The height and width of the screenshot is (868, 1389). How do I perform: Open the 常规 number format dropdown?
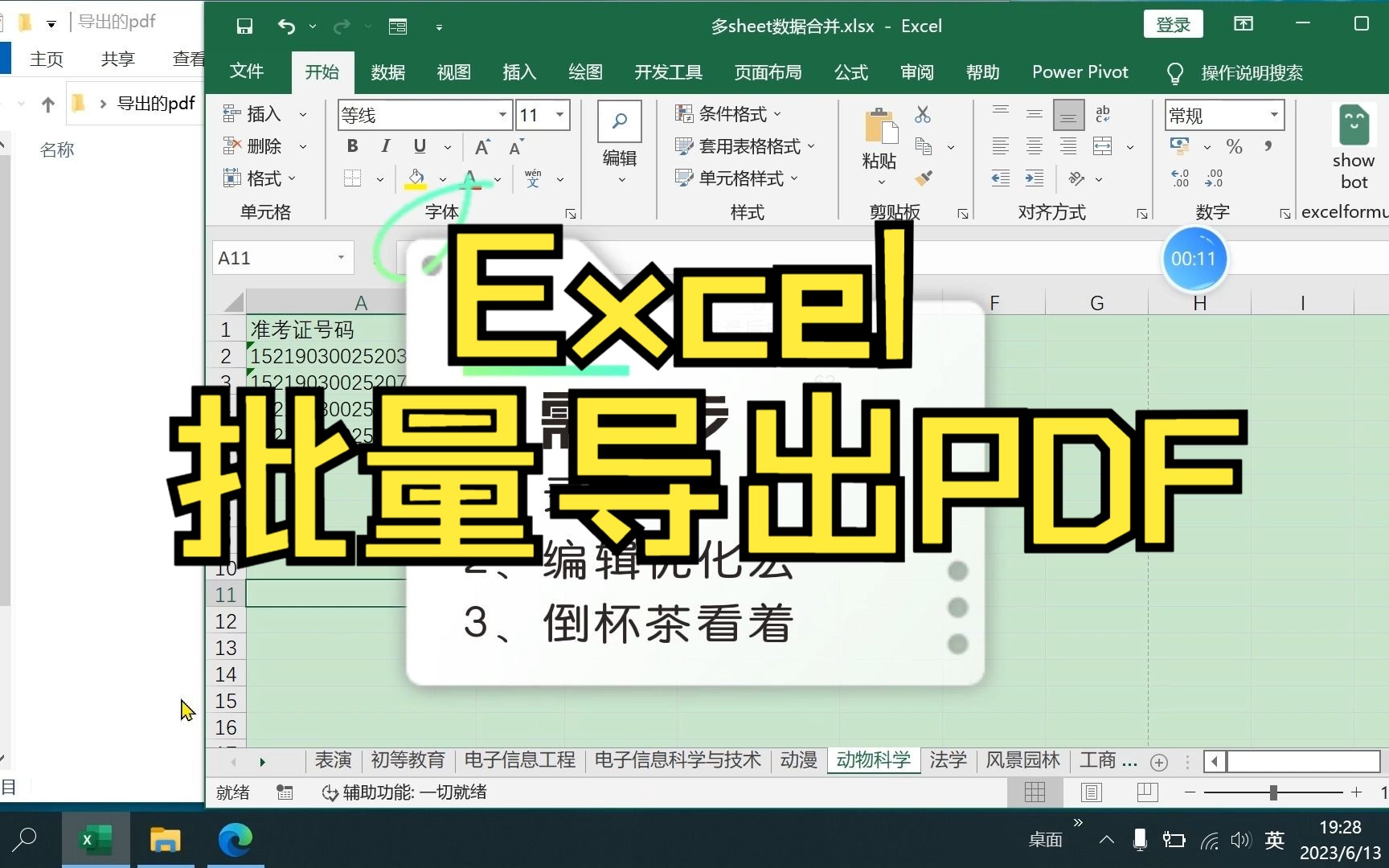point(1274,115)
